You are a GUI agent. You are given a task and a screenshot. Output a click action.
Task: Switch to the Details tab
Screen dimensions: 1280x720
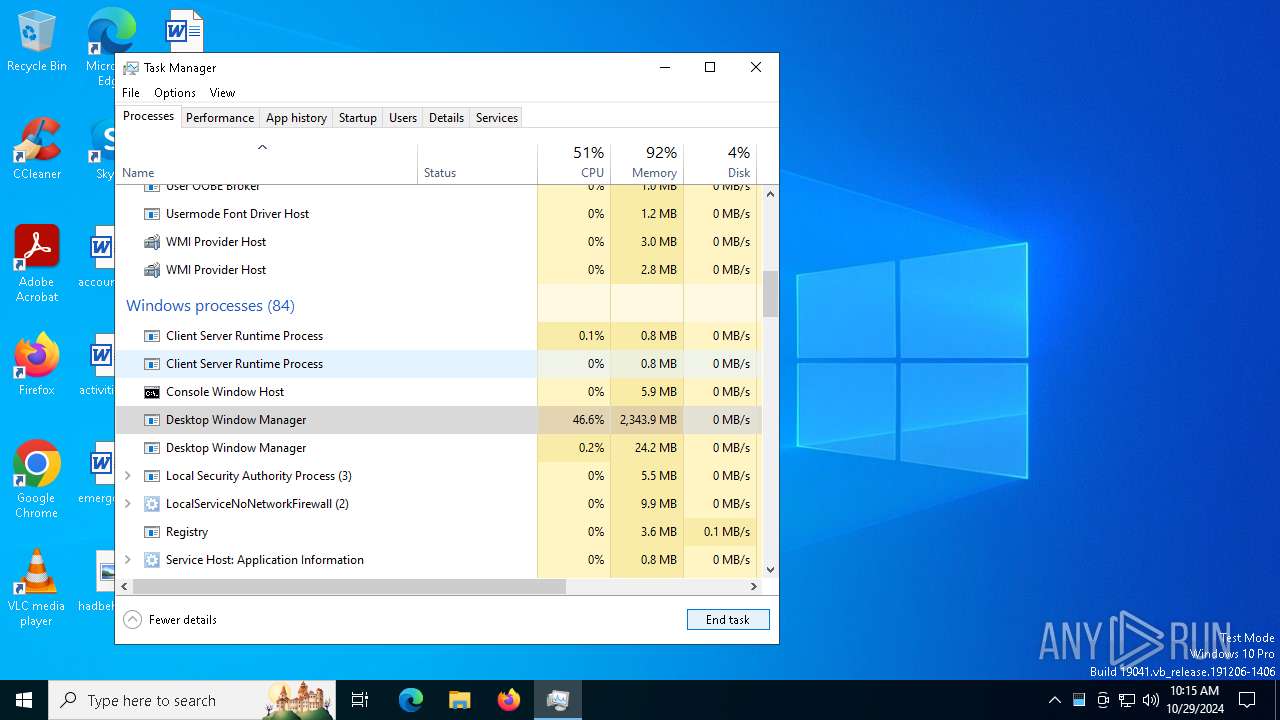pos(446,118)
